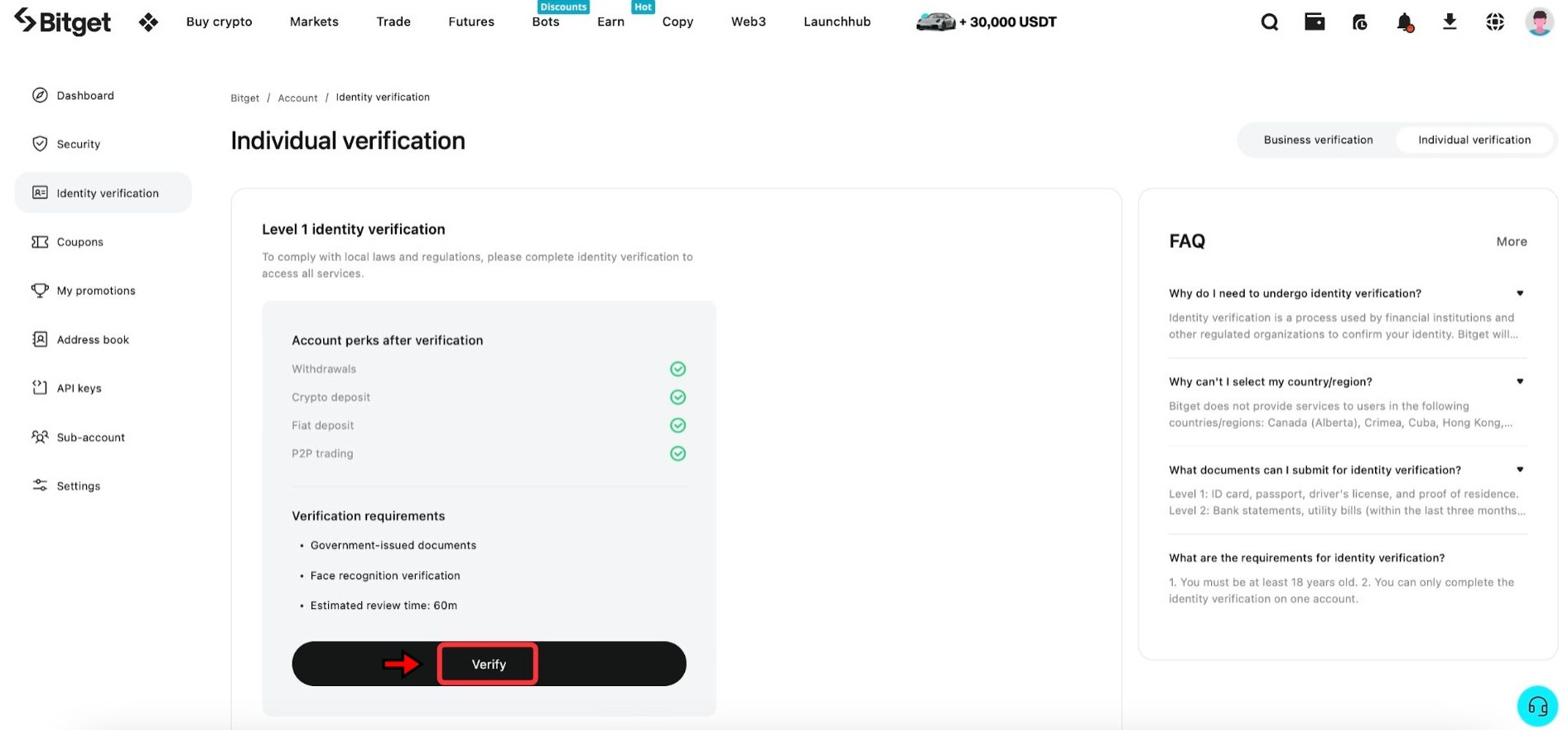The width and height of the screenshot is (1568, 730).
Task: Open Security in the sidebar
Action: point(79,144)
